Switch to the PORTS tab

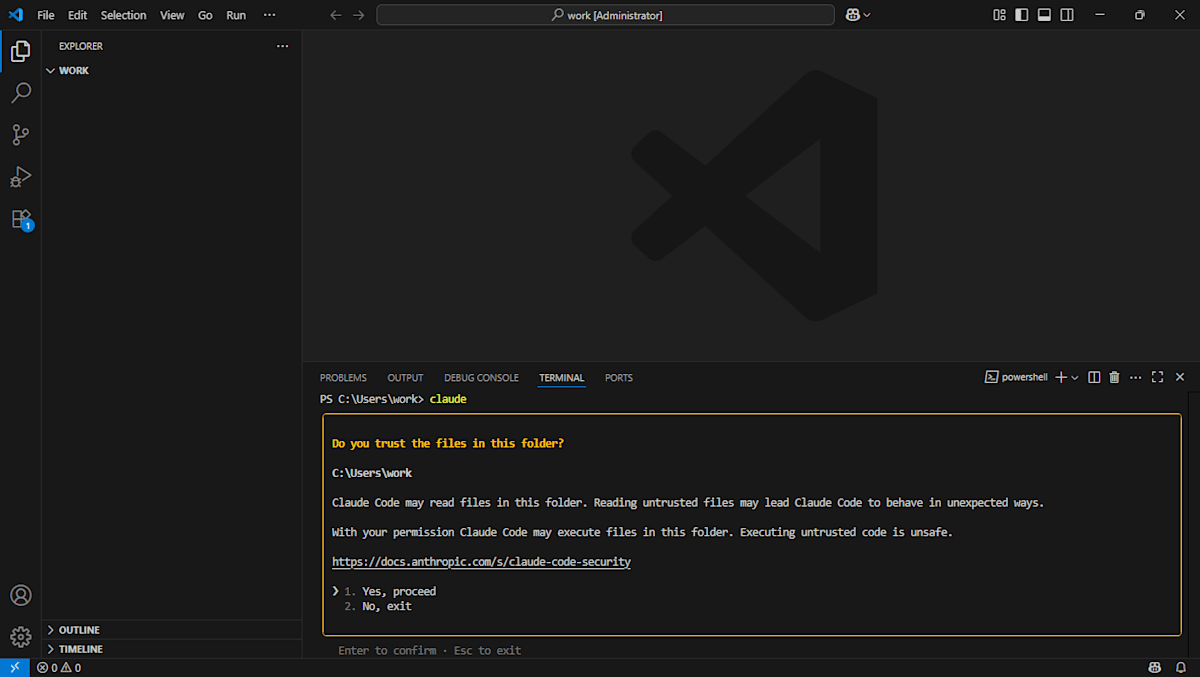[x=619, y=378]
